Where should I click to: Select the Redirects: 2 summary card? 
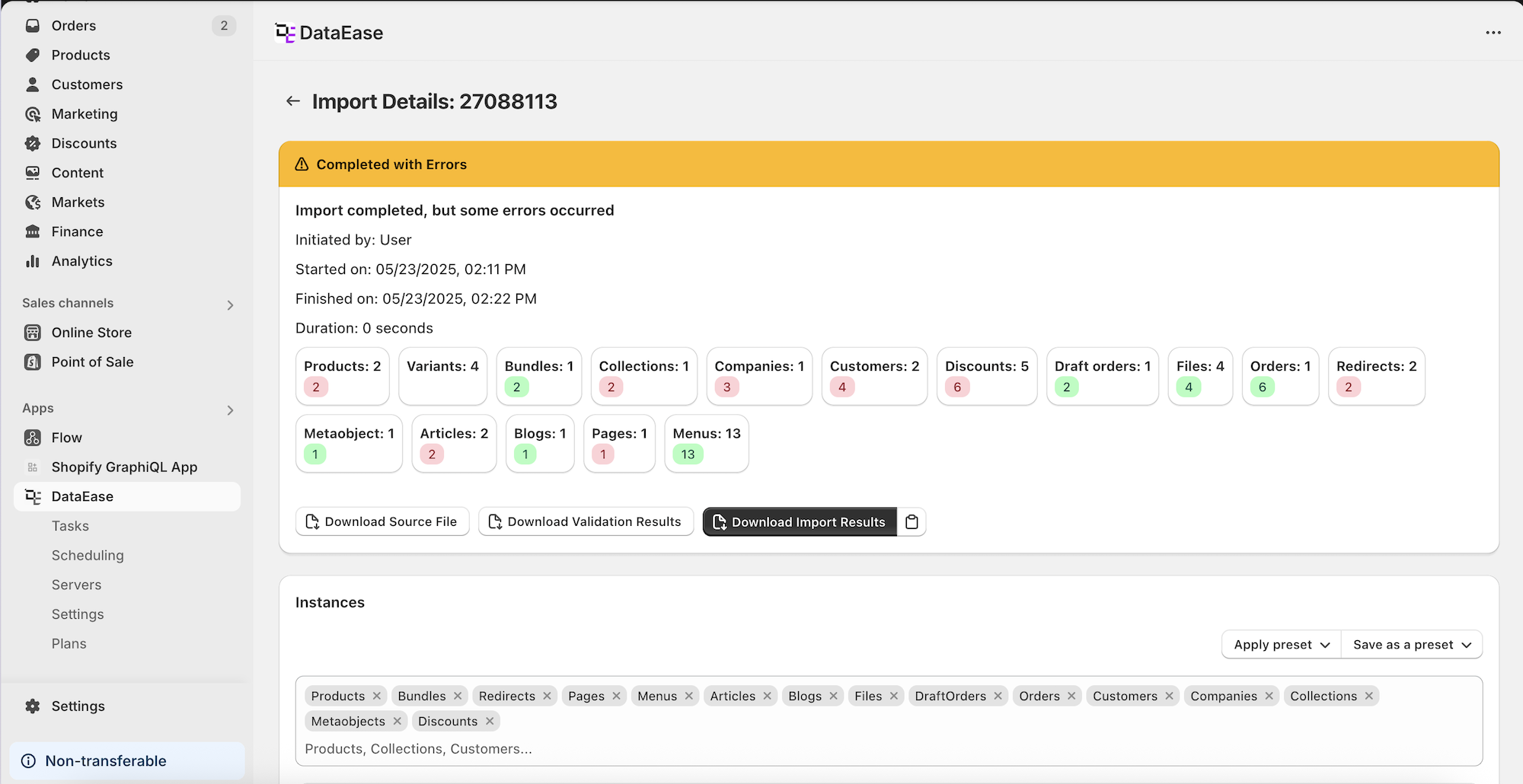pyautogui.click(x=1377, y=376)
